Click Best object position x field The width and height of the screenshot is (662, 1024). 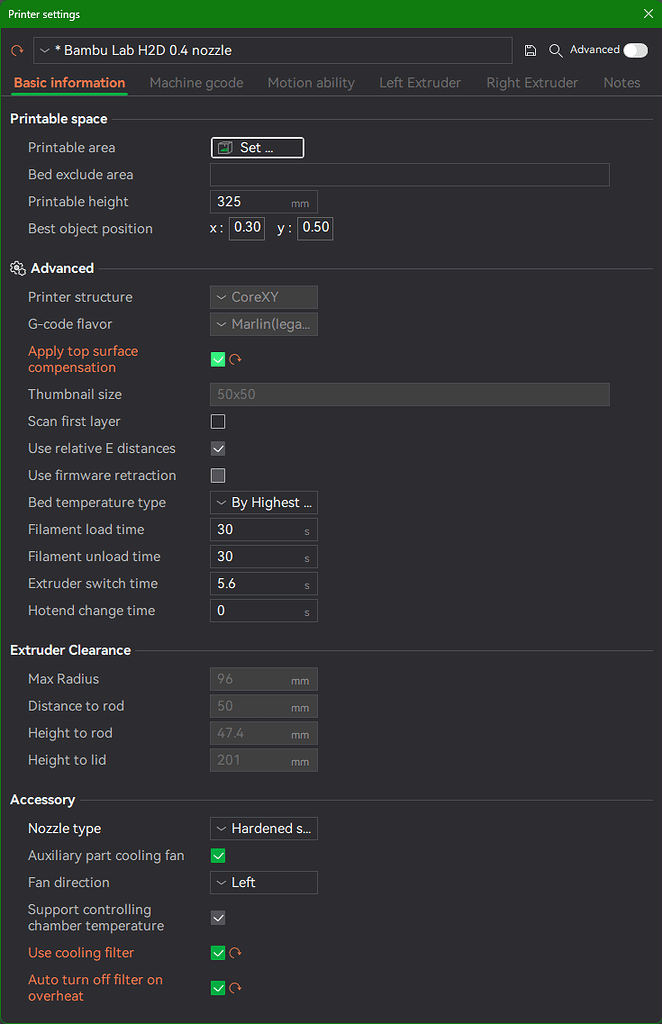[x=247, y=228]
